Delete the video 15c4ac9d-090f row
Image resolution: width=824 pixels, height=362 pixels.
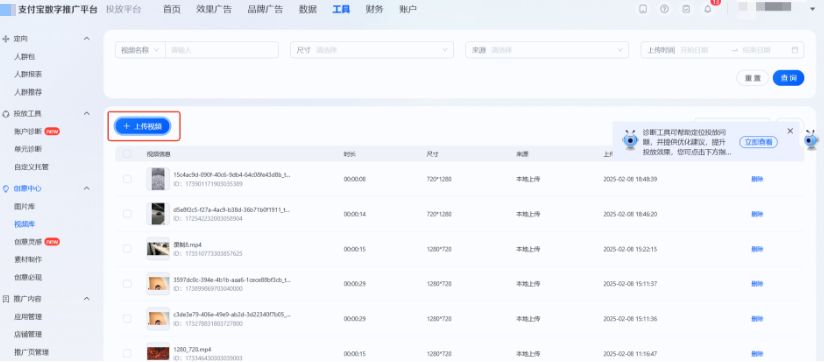pyautogui.click(x=757, y=179)
